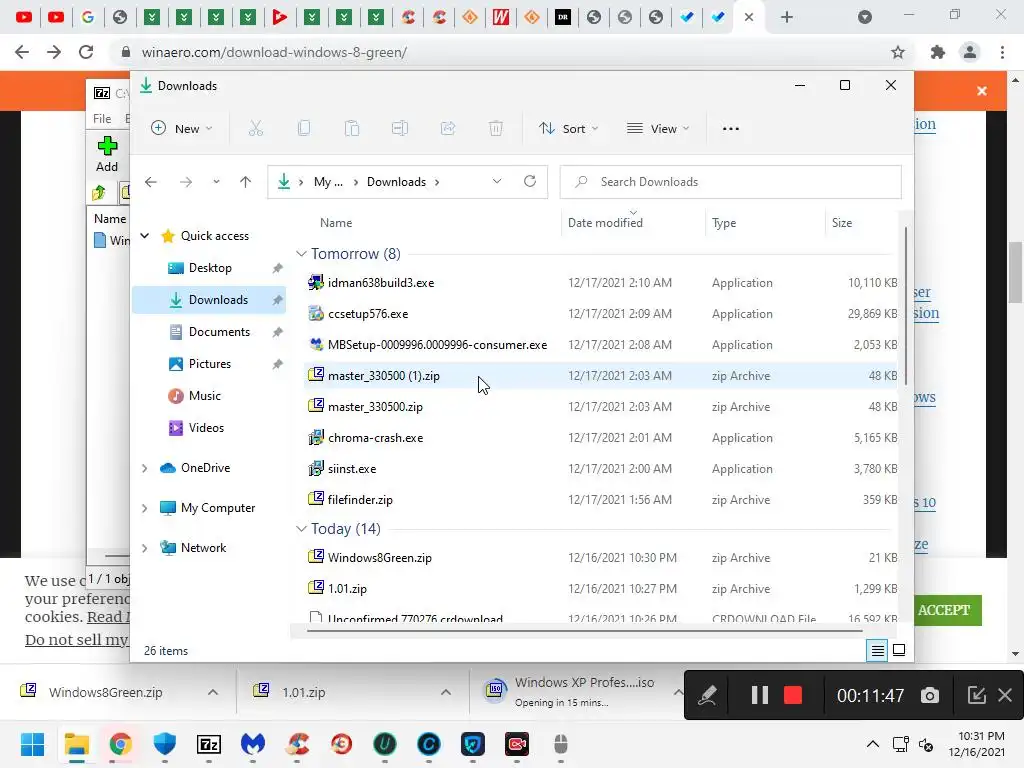Pause the screen recording

click(x=760, y=695)
